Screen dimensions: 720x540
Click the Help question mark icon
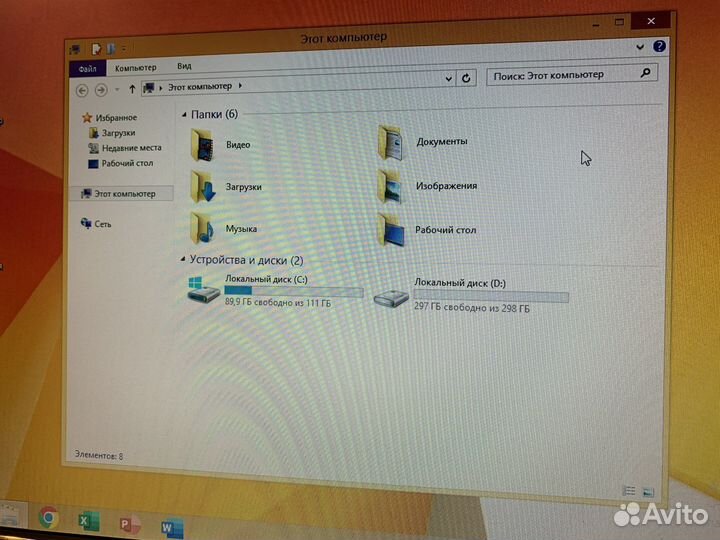tap(659, 47)
